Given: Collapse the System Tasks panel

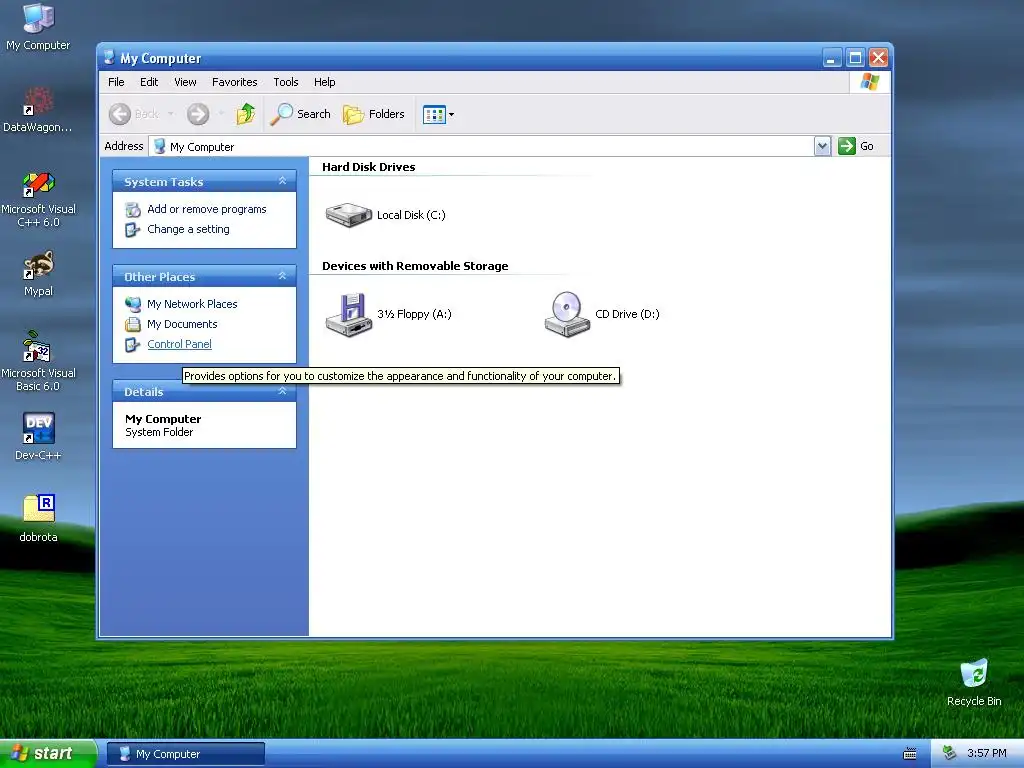Looking at the screenshot, I should tap(283, 181).
